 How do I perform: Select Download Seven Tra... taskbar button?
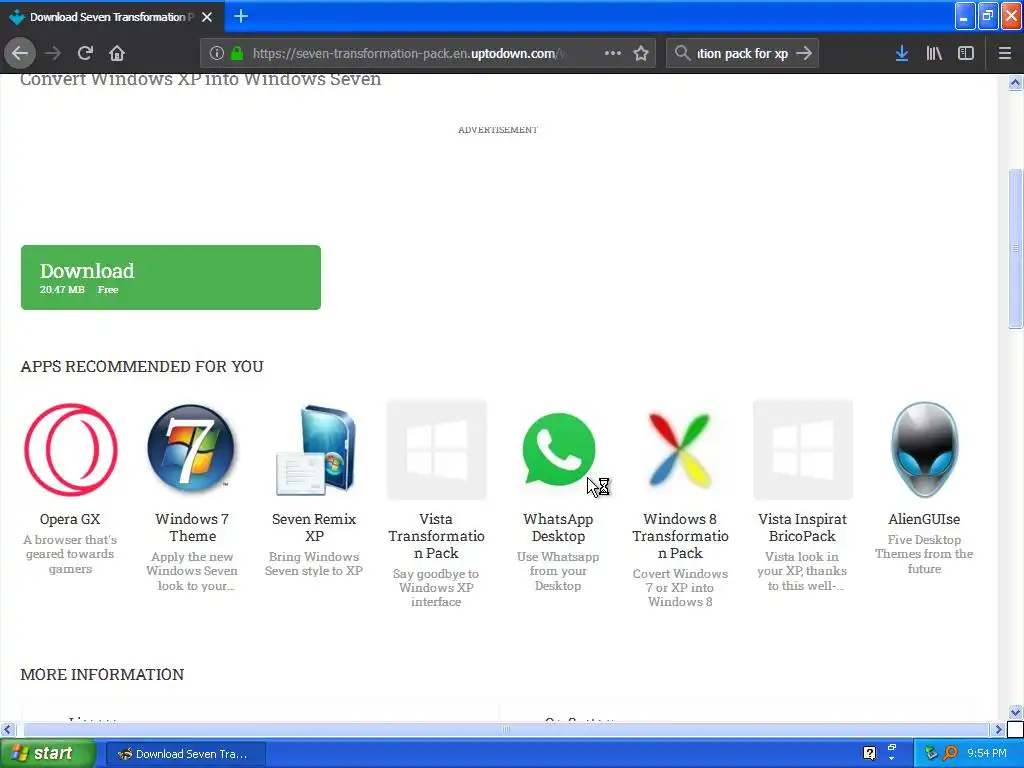point(185,754)
